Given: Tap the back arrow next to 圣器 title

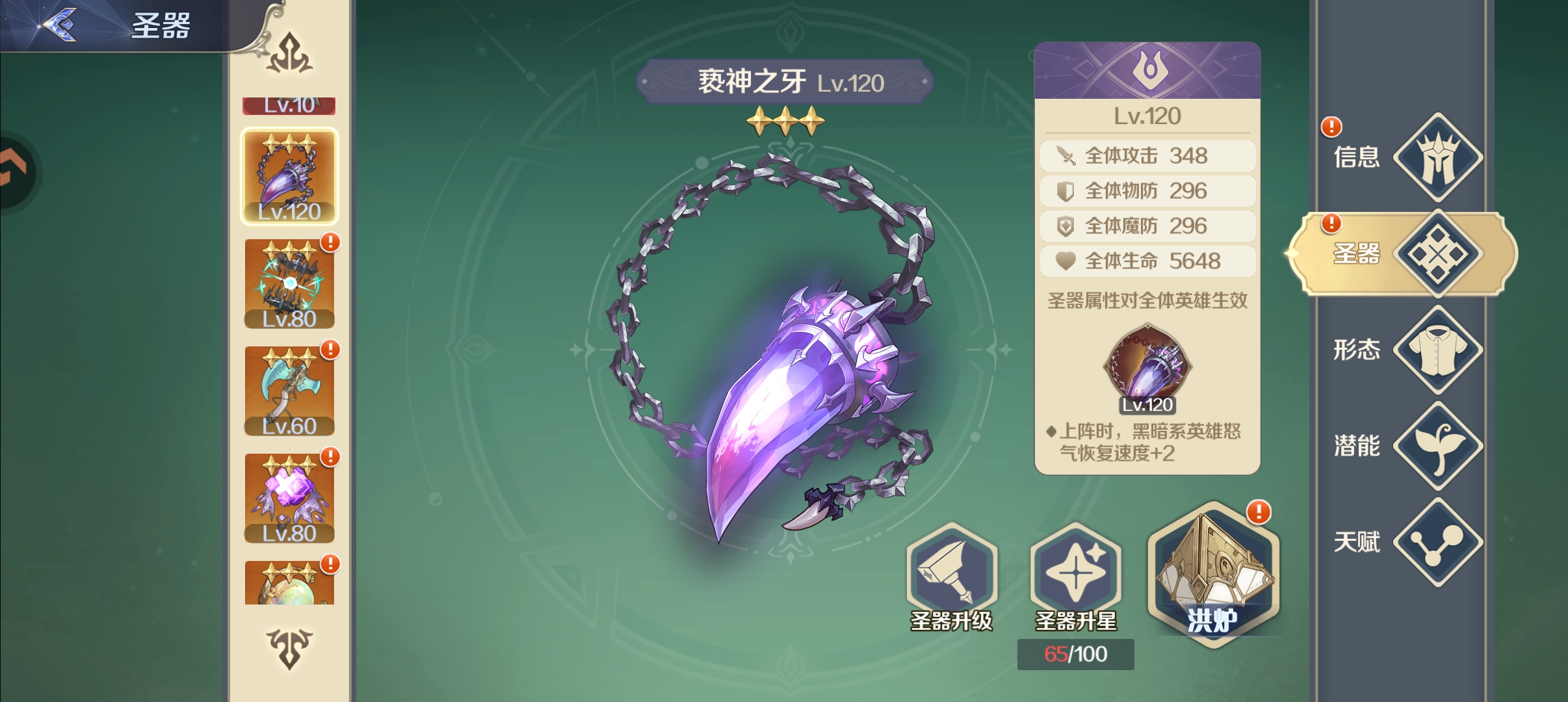Looking at the screenshot, I should [60, 25].
